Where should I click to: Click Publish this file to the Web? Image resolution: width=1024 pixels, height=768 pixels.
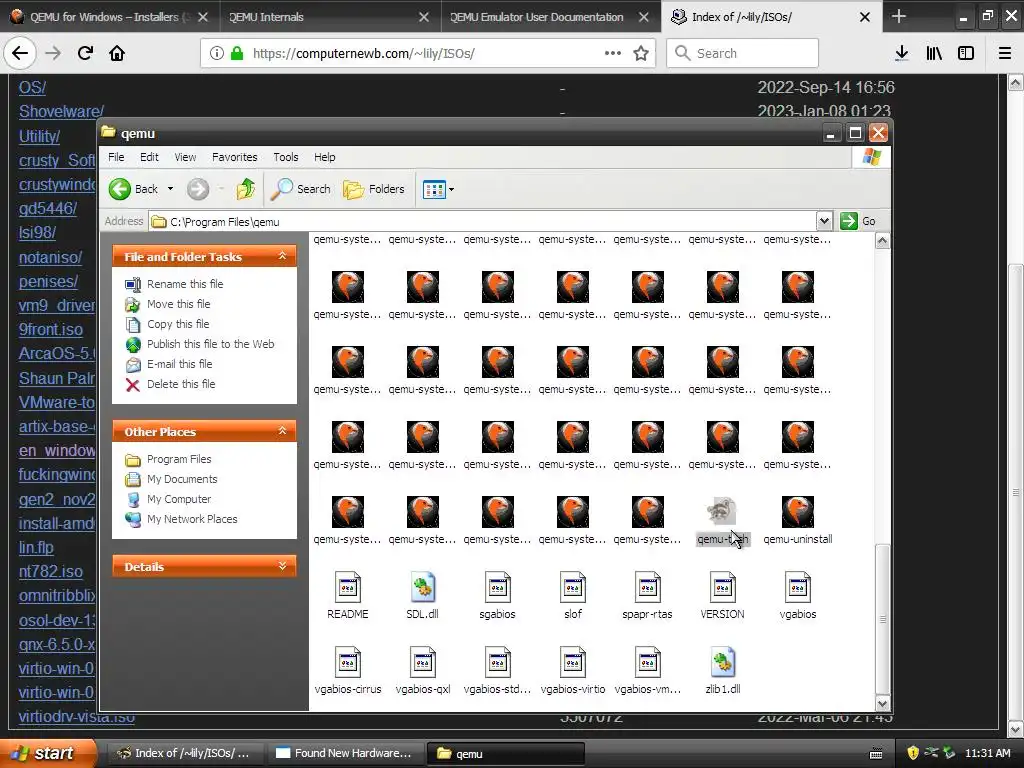(x=210, y=344)
